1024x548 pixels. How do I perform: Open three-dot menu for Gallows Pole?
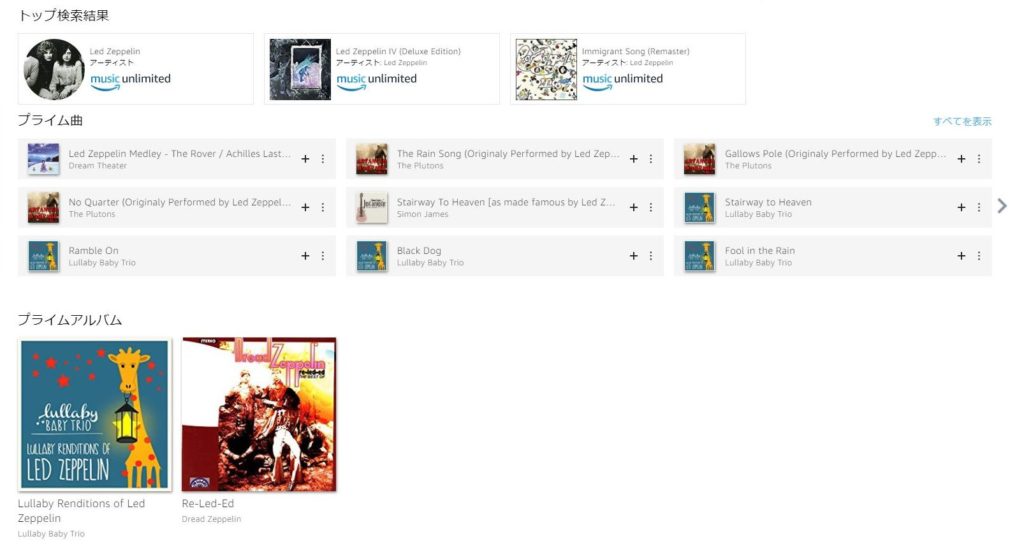[x=979, y=159]
